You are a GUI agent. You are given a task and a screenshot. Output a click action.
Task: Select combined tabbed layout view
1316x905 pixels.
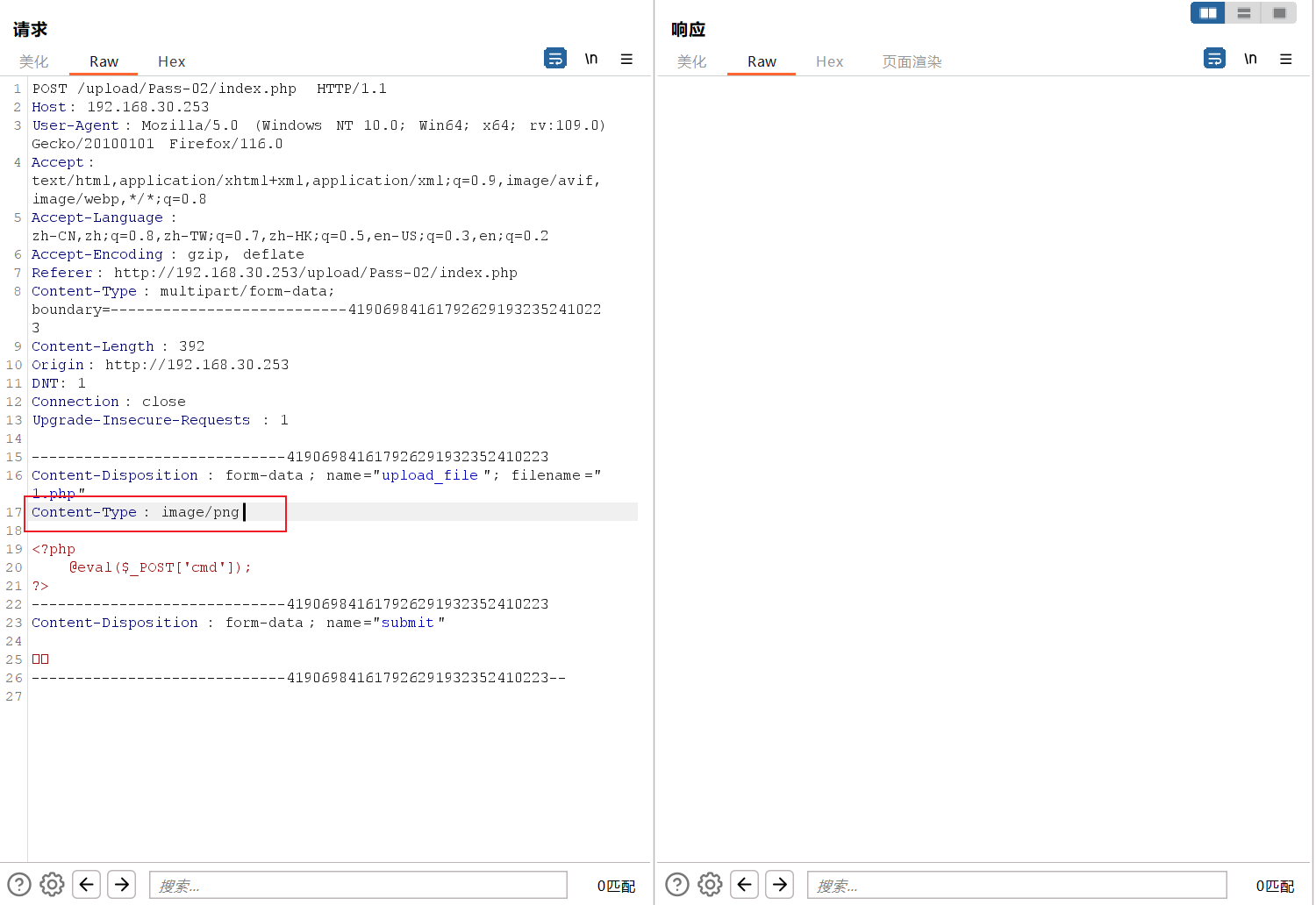[1279, 12]
